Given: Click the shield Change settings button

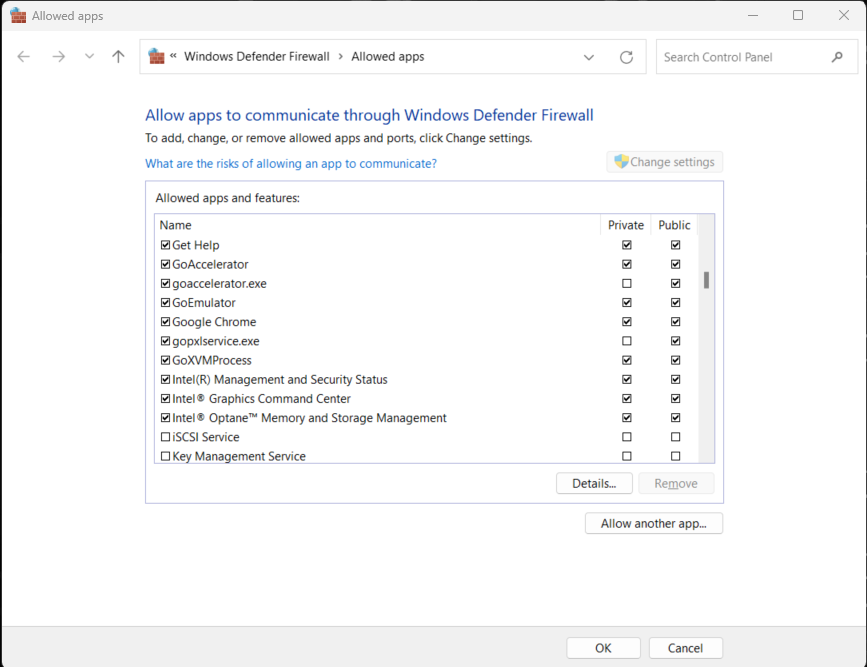Looking at the screenshot, I should point(665,162).
